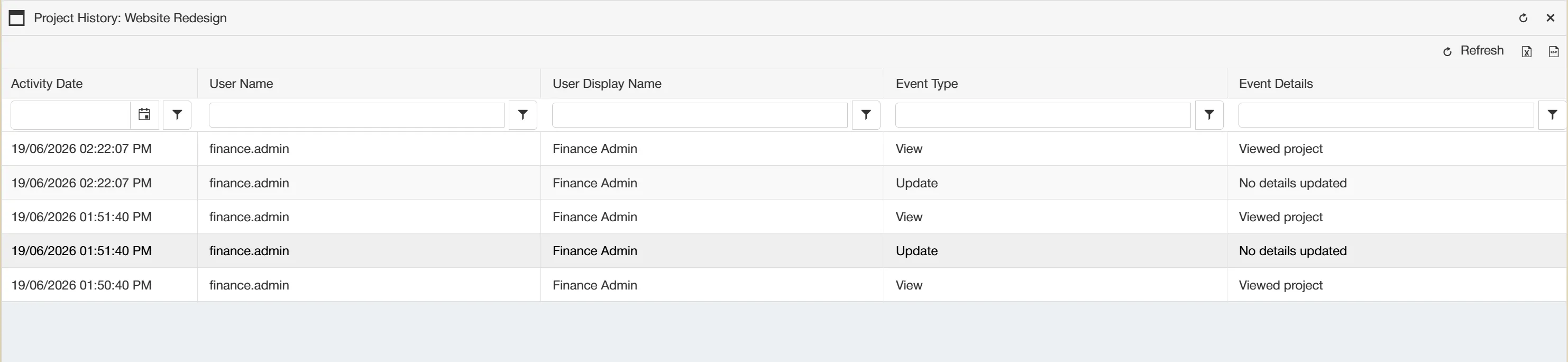This screenshot has height=362, width=1568.
Task: Close the Project History window
Action: pos(1551,19)
